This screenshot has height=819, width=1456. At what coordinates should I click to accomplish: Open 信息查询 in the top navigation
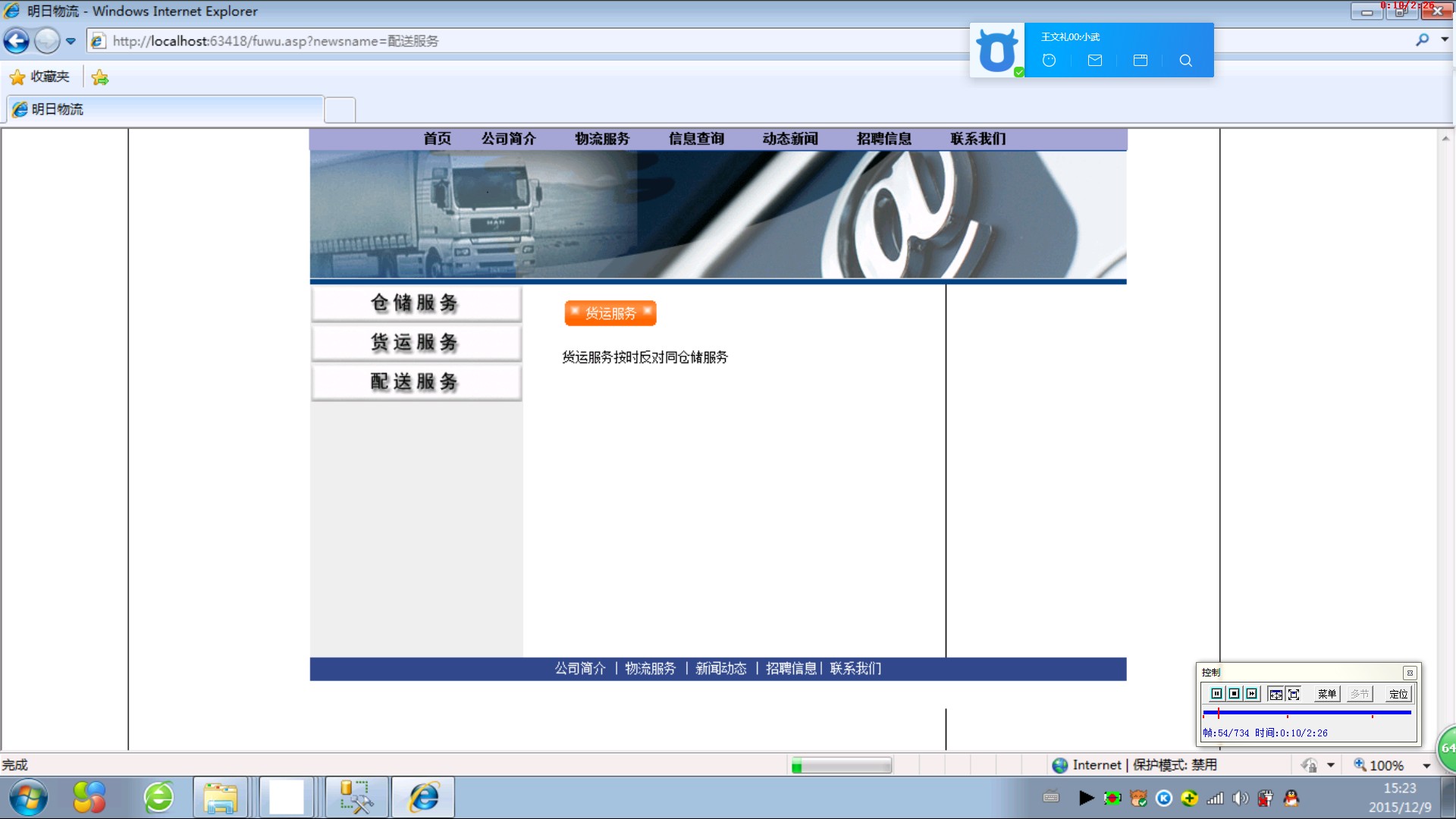click(x=696, y=139)
